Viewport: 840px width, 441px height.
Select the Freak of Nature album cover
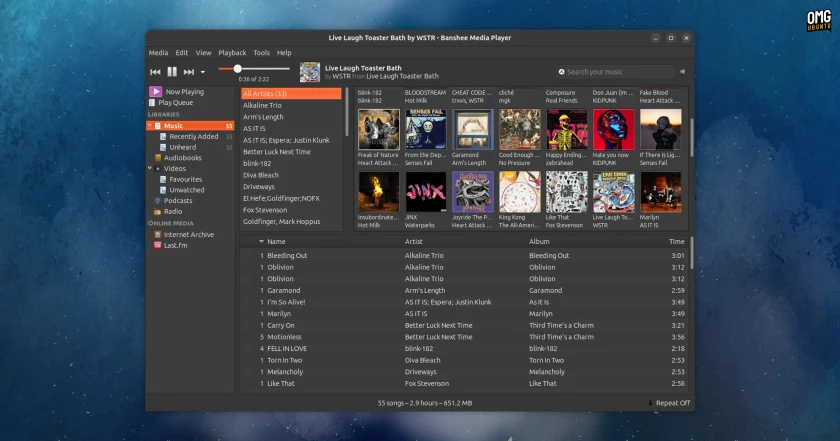(378, 129)
